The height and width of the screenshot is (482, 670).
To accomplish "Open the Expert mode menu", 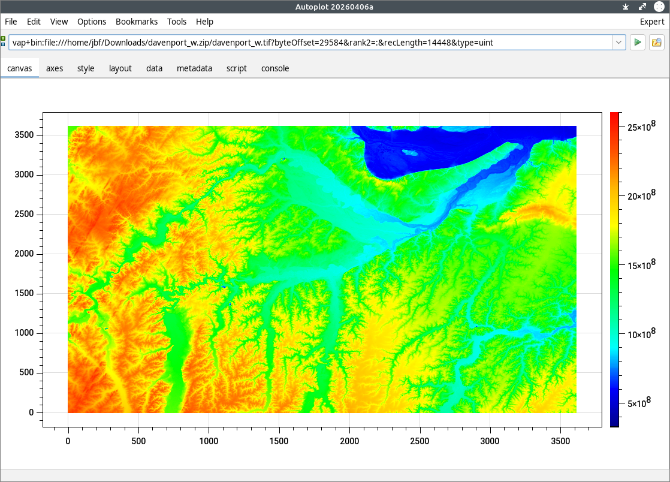I will click(650, 21).
